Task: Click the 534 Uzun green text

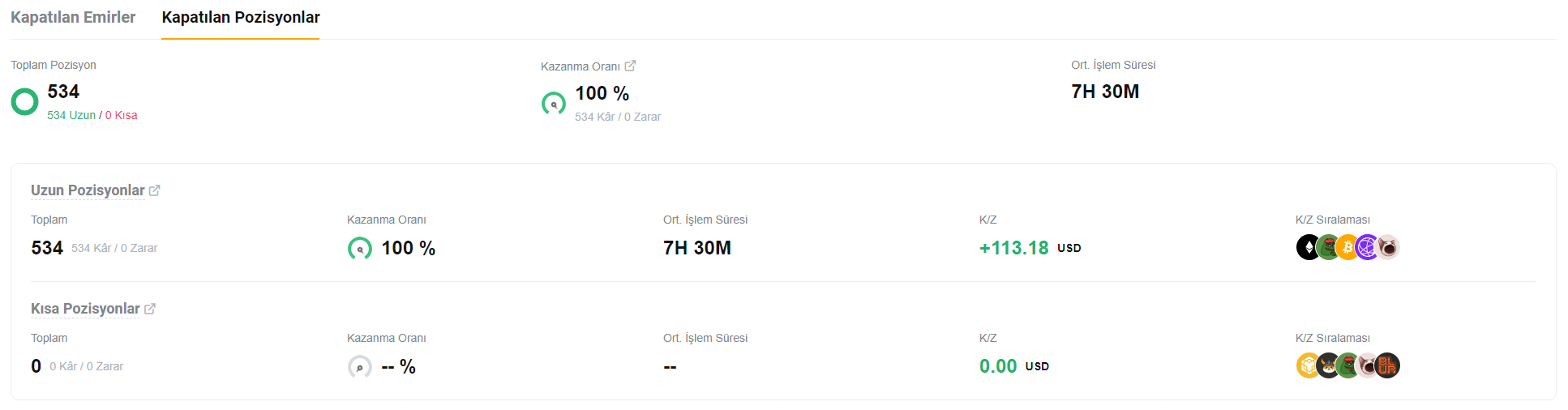Action: click(x=71, y=115)
